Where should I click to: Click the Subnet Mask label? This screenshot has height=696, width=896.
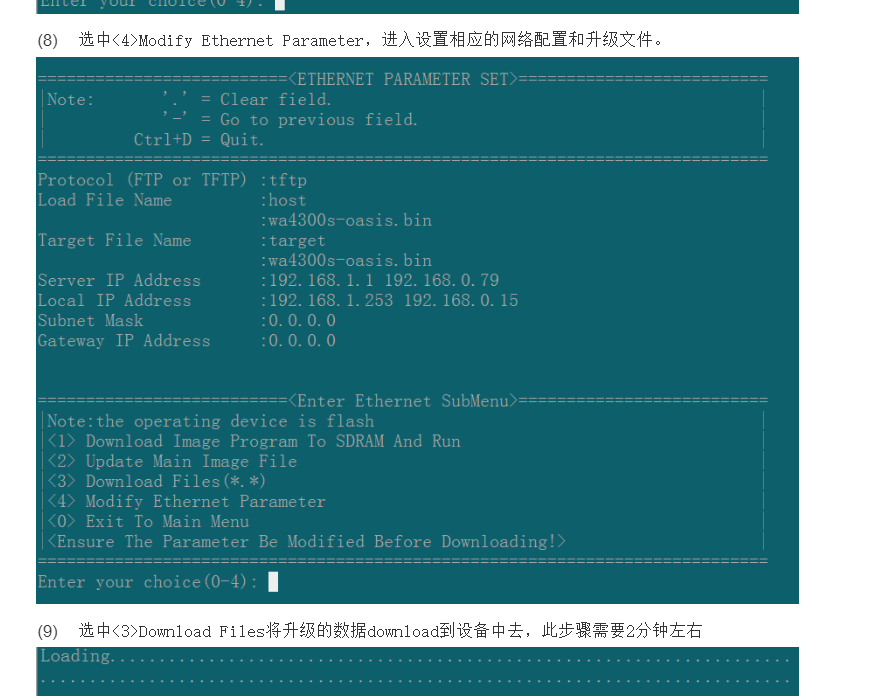click(90, 321)
